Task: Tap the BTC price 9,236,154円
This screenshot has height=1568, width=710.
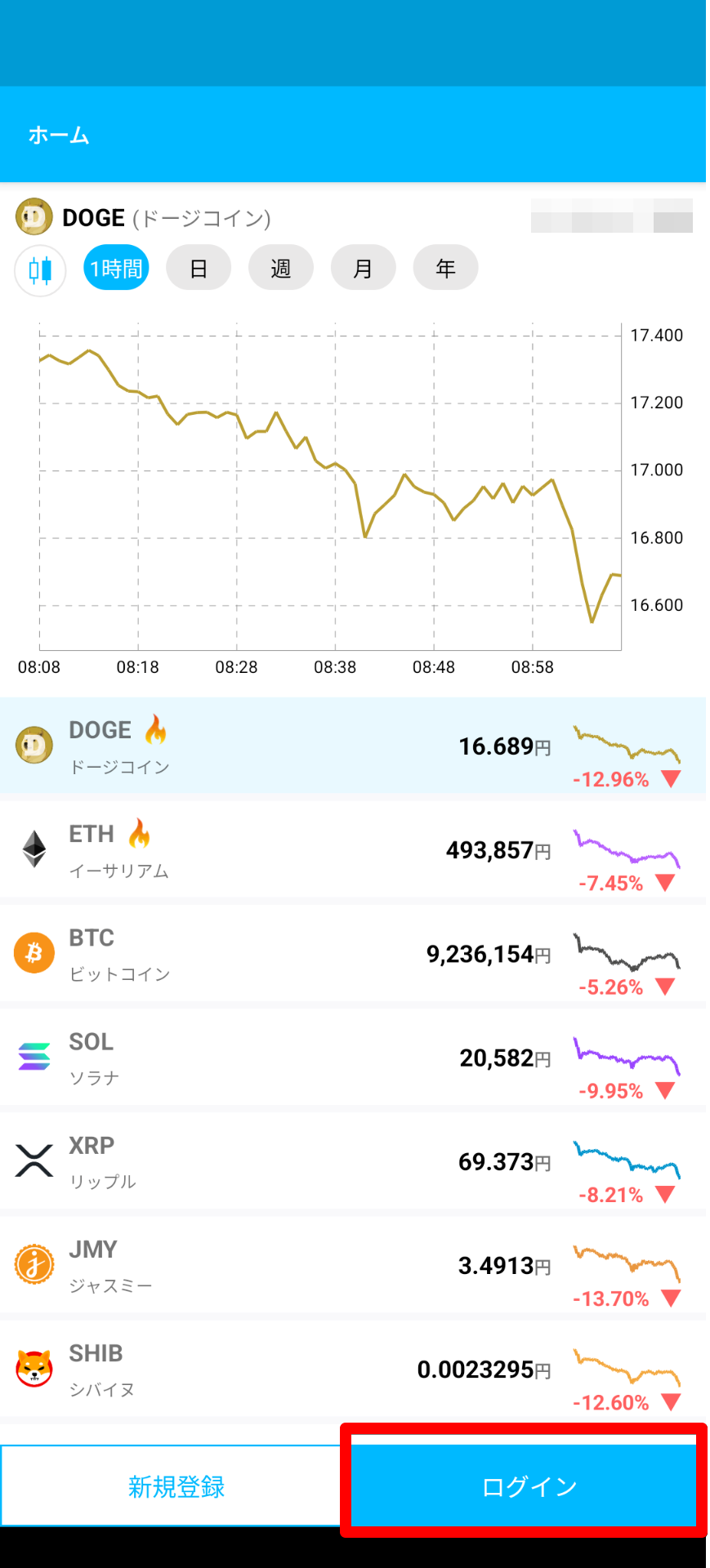Action: [488, 954]
